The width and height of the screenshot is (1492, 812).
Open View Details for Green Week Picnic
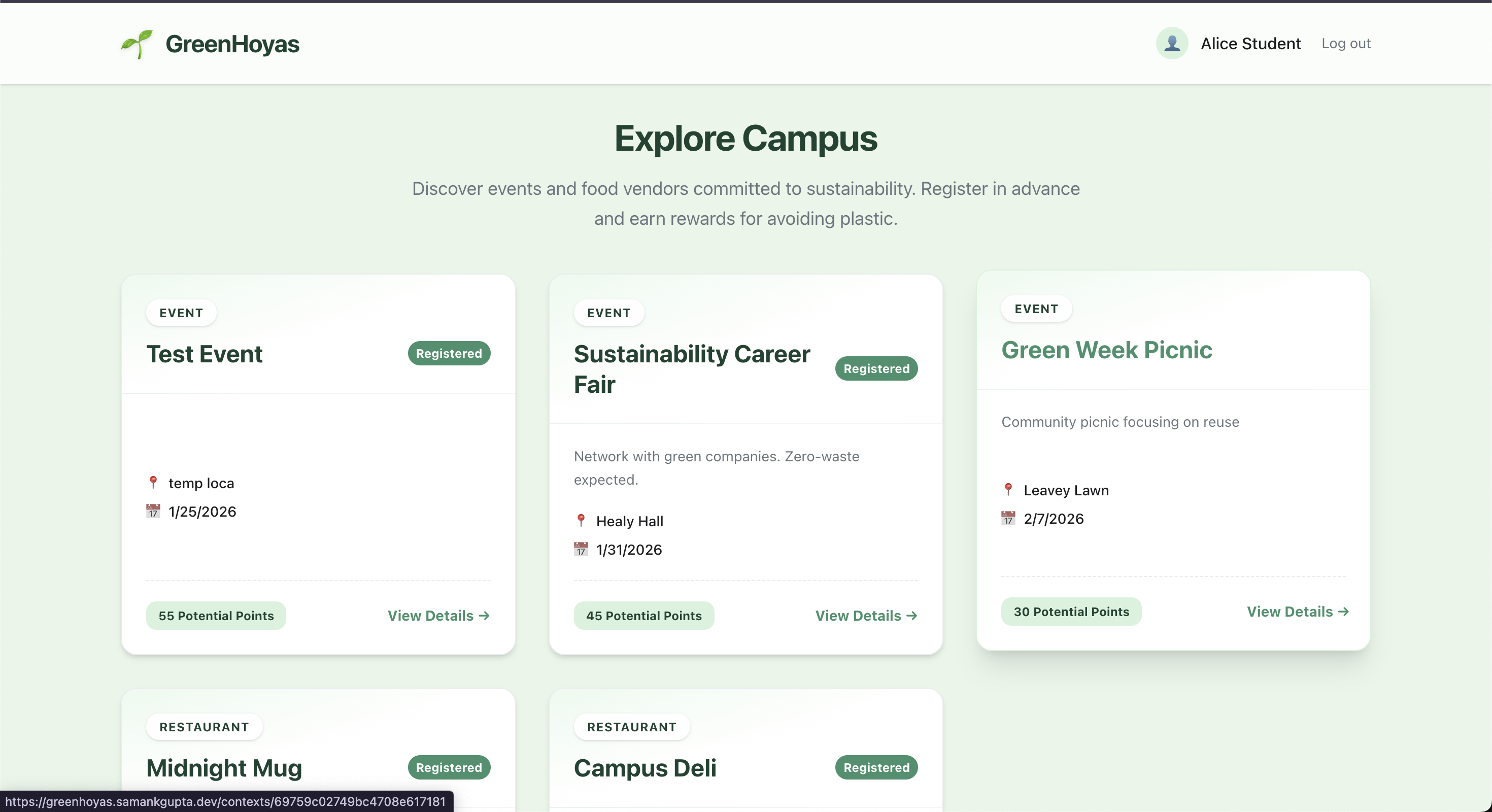pos(1298,612)
